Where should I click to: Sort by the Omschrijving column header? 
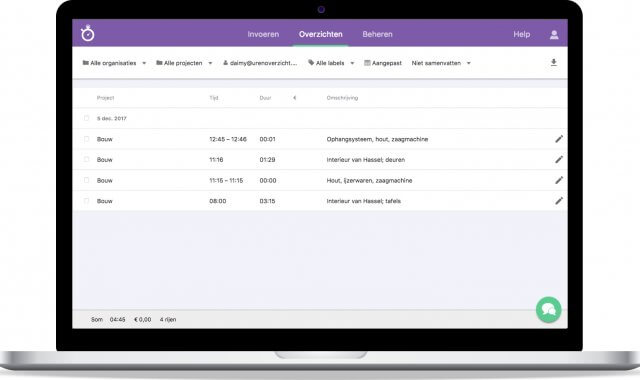[342, 98]
